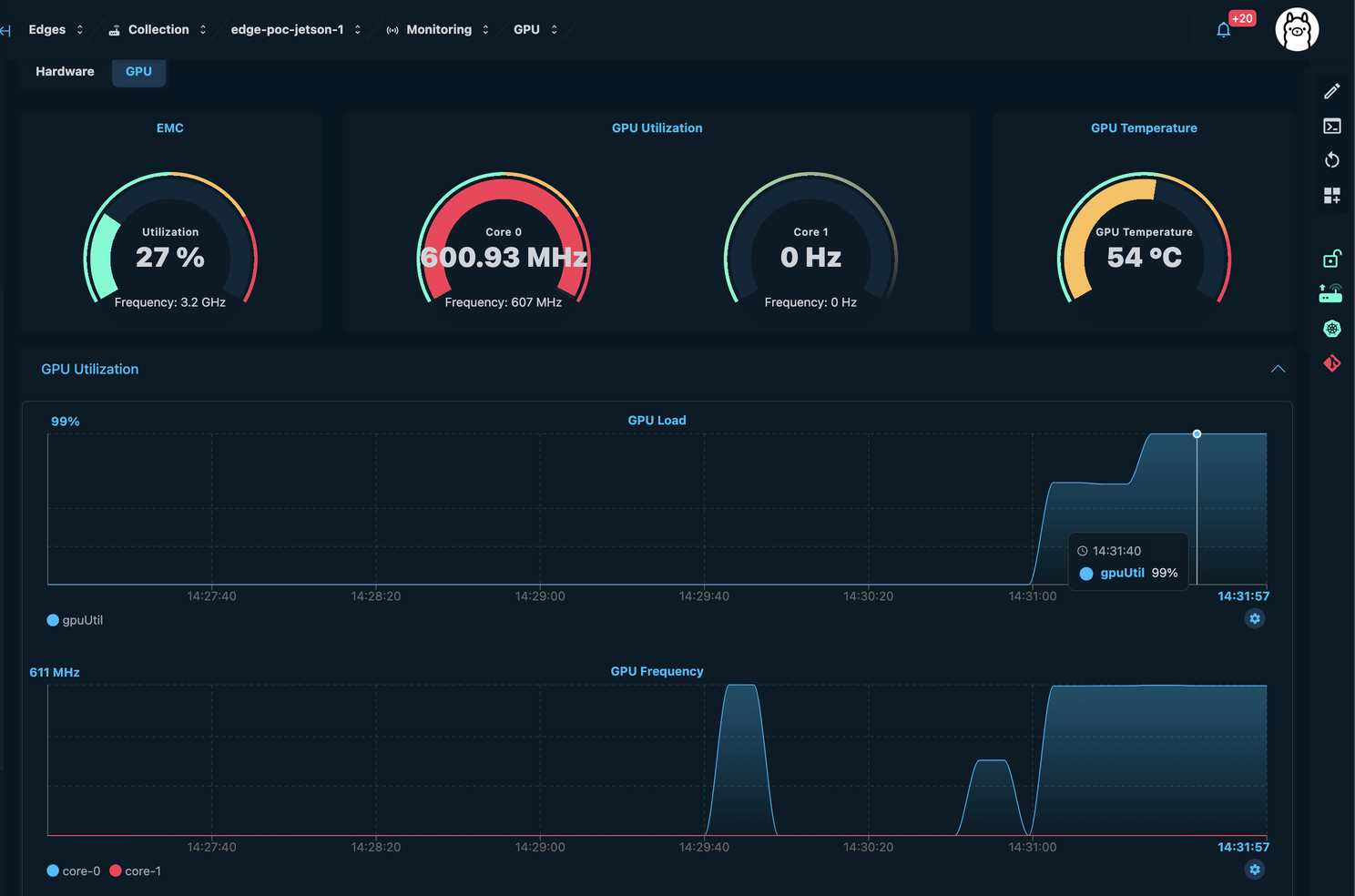Click the EMC utilization gauge

pos(170,240)
